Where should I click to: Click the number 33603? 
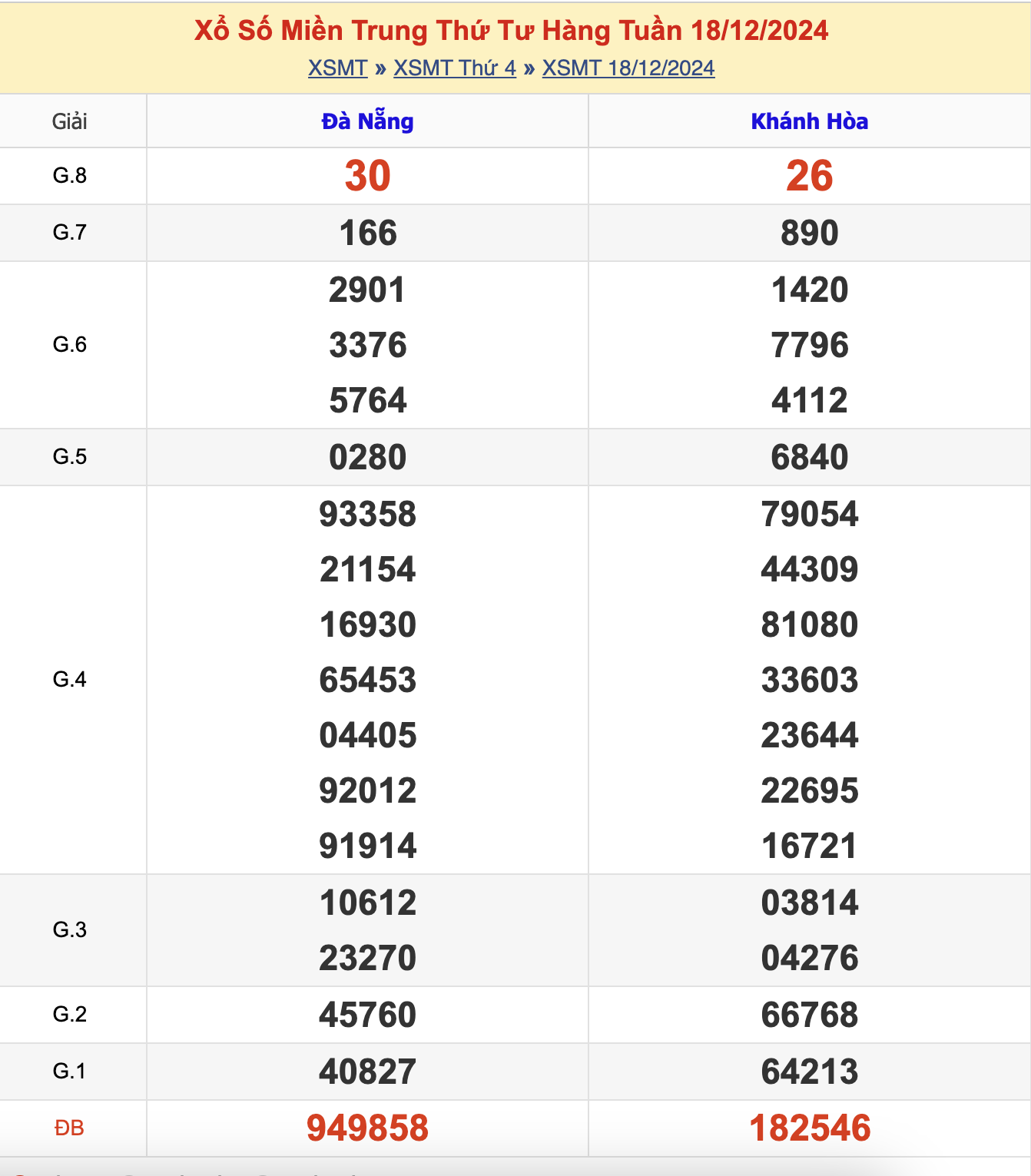[x=810, y=680]
